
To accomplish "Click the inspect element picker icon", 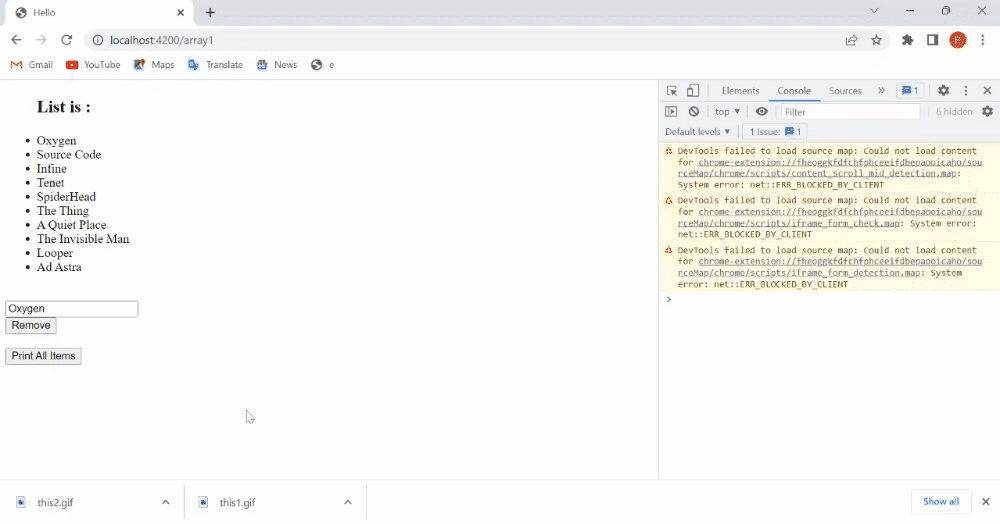I will click(672, 91).
